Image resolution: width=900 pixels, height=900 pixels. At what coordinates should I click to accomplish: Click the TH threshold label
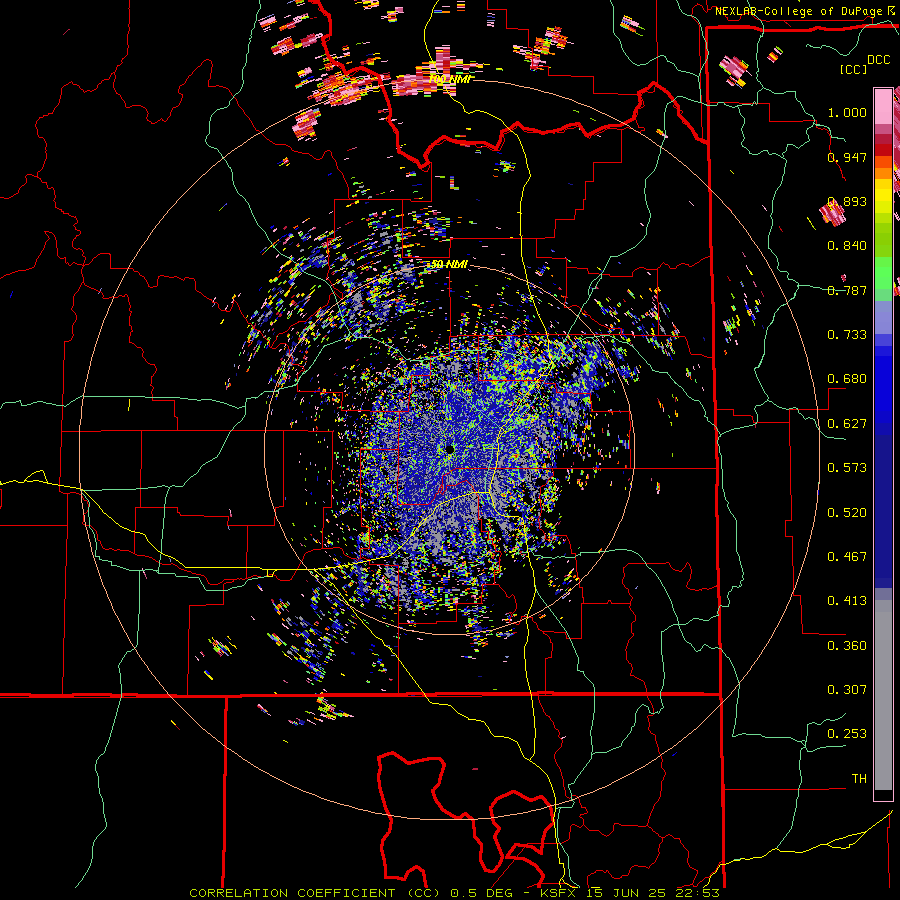[859, 778]
